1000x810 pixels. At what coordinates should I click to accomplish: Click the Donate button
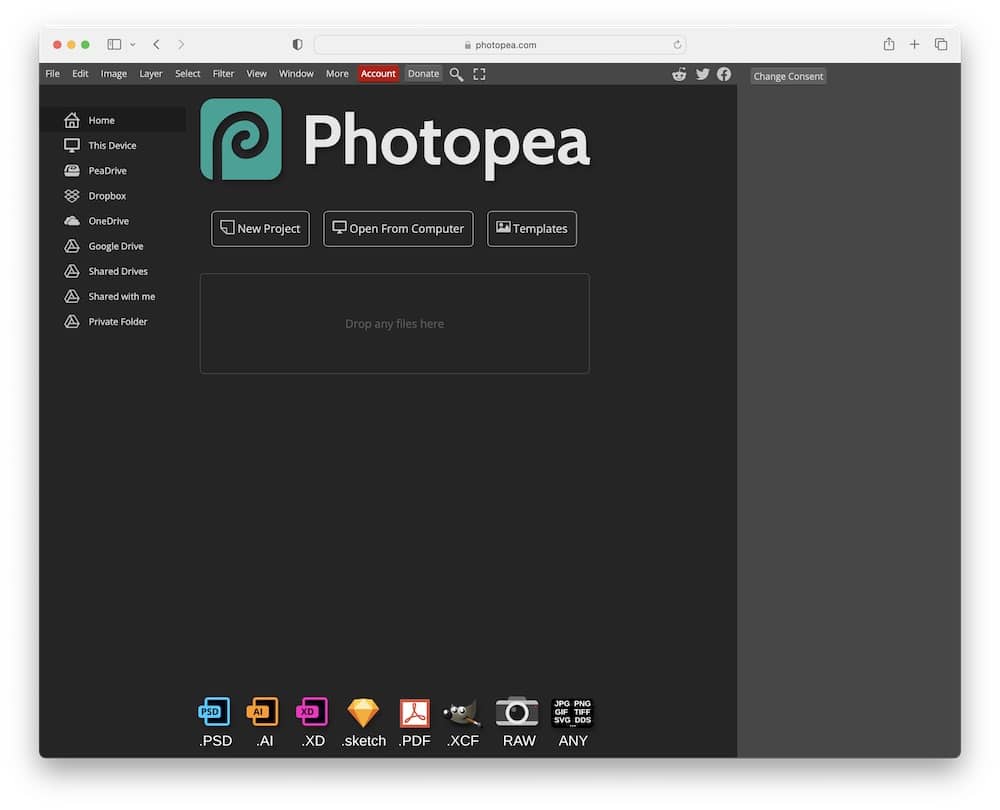(423, 74)
